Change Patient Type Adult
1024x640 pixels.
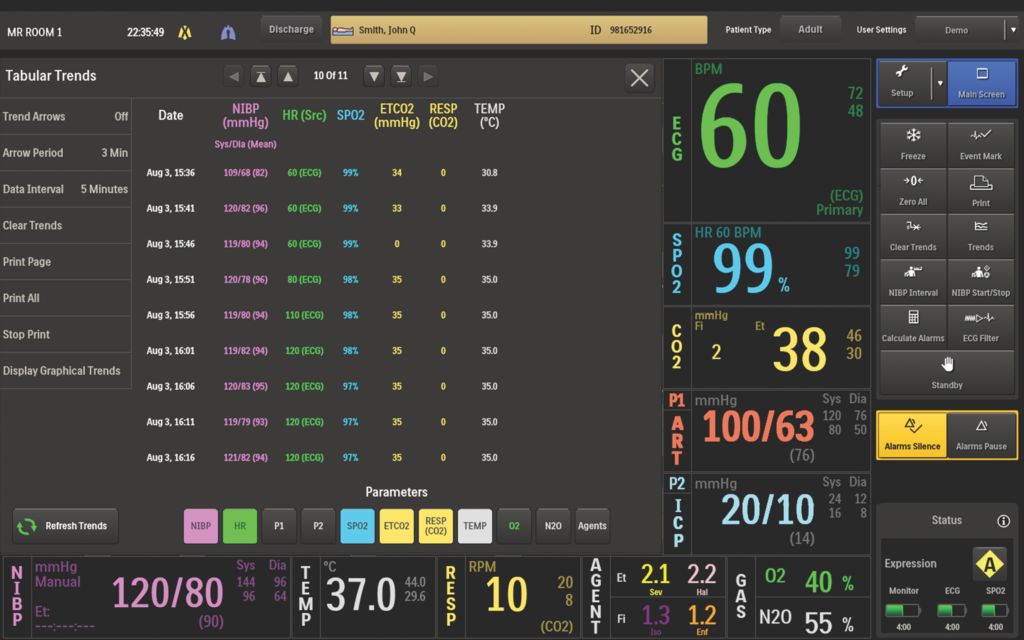pyautogui.click(x=810, y=29)
